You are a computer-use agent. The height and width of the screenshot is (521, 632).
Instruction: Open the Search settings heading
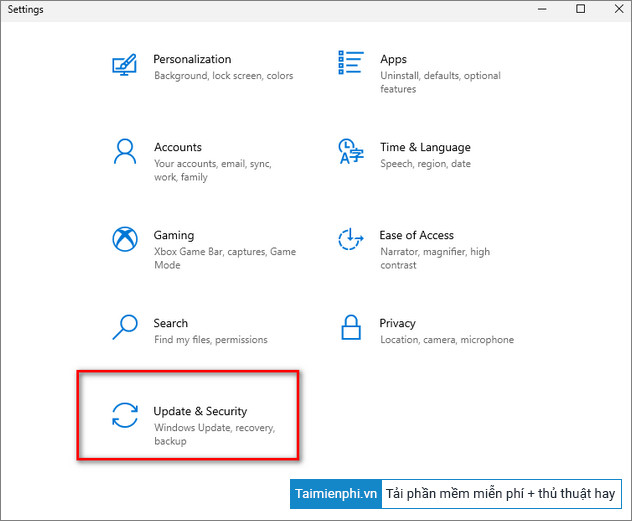170,323
